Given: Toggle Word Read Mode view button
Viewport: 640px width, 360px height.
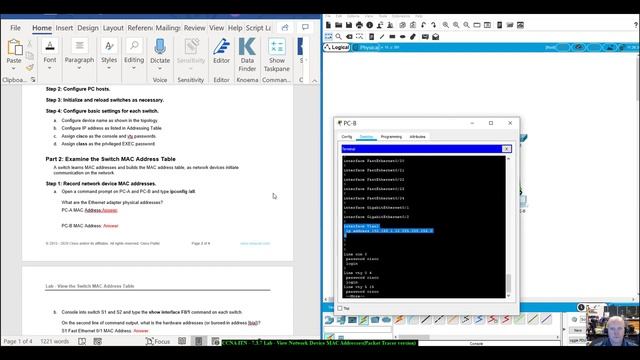Looking at the screenshot, I should tap(182, 341).
